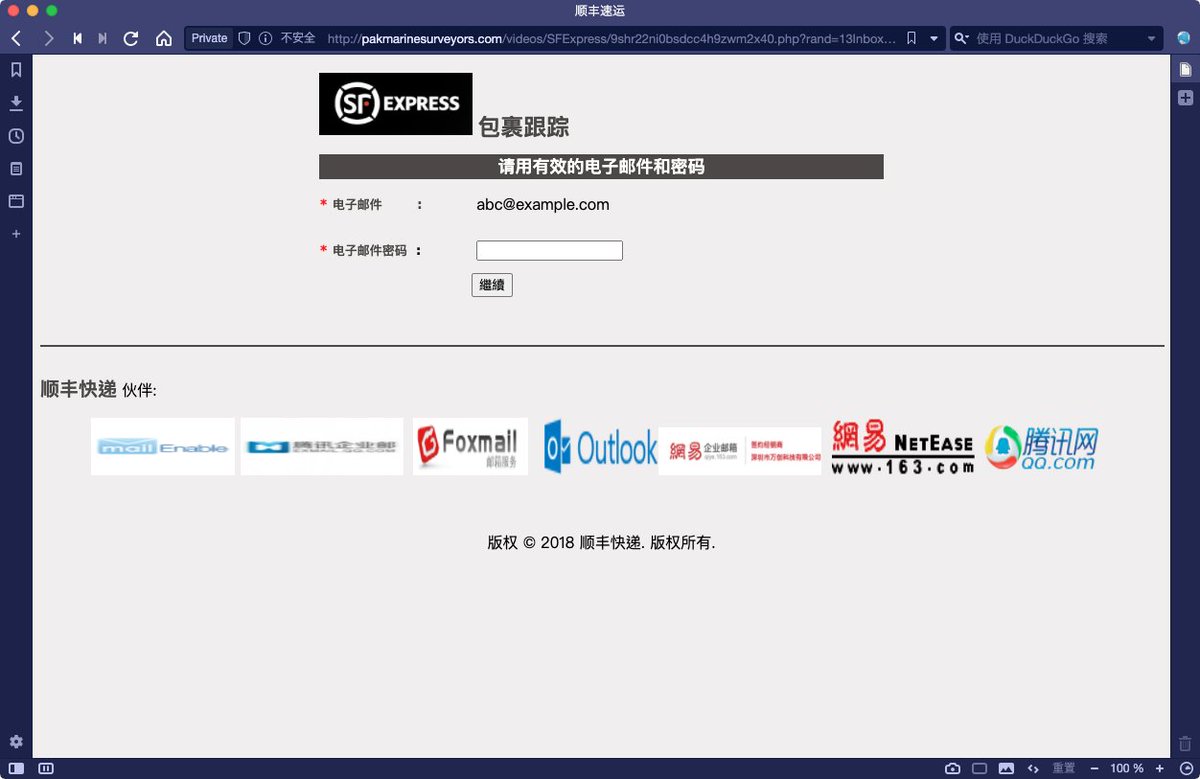Click the 电子邮件密码 label
Screen dimensions: 1200x779
[x=369, y=251]
